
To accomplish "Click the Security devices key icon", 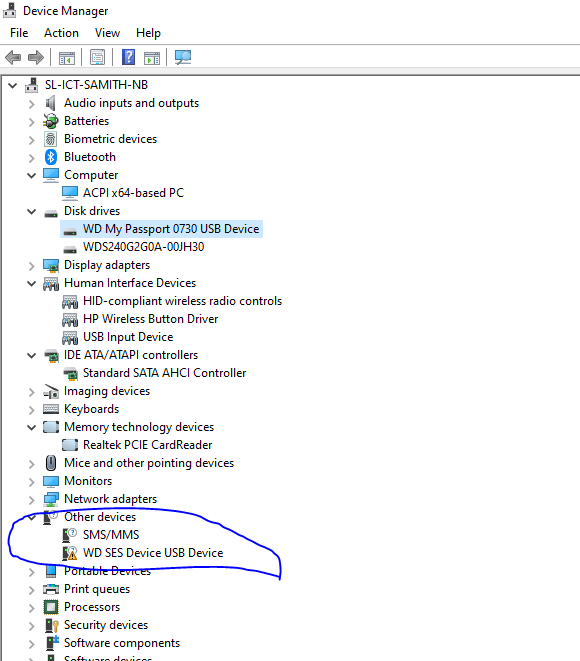I will coord(51,625).
